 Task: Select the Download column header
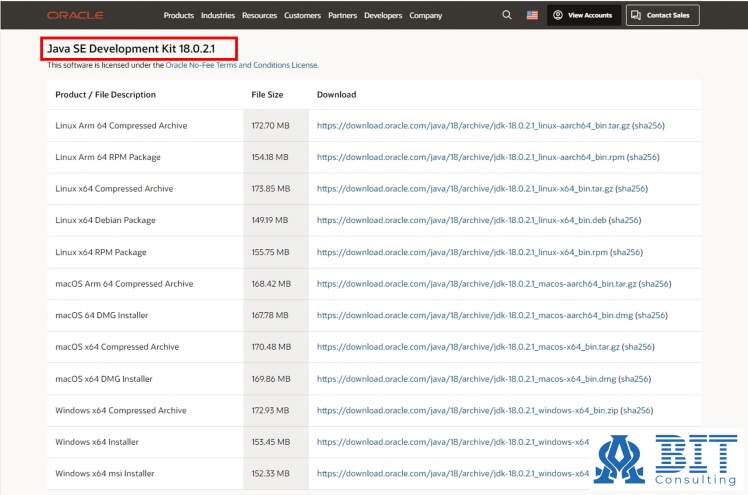click(x=336, y=94)
